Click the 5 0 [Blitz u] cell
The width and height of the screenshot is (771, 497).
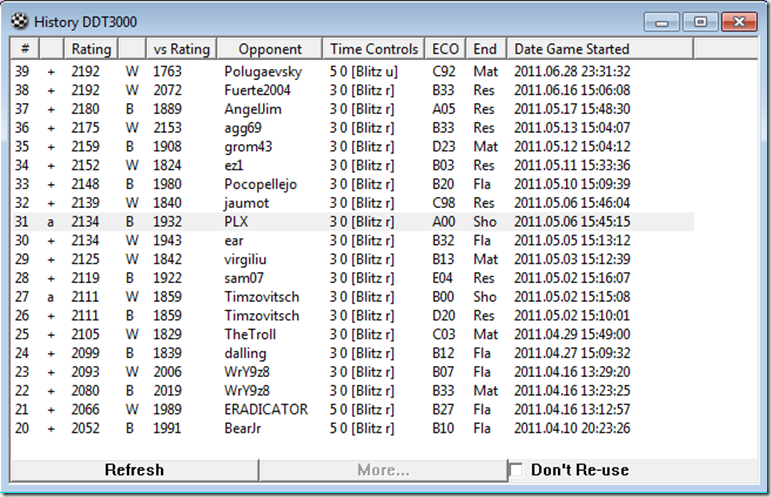click(x=363, y=71)
